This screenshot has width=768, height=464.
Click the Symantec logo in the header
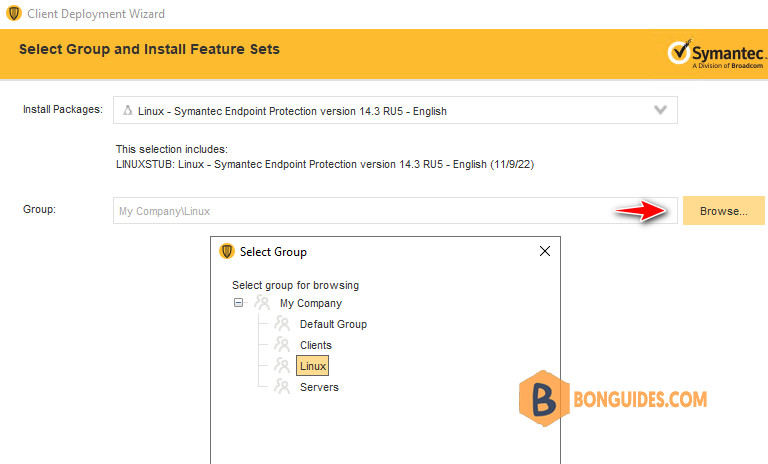point(716,53)
